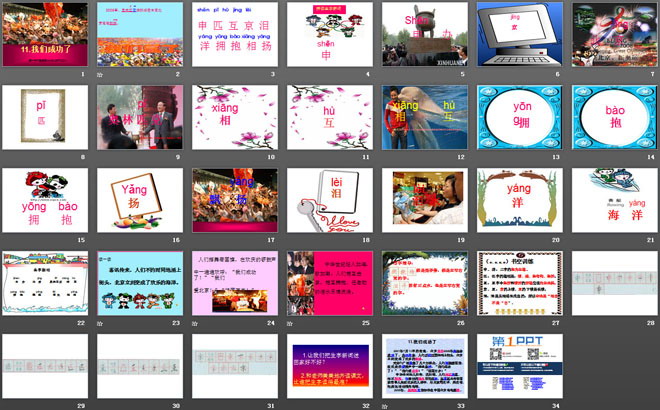660x410 pixels.
Task: Select slide 26 with forest border
Action: click(x=425, y=283)
